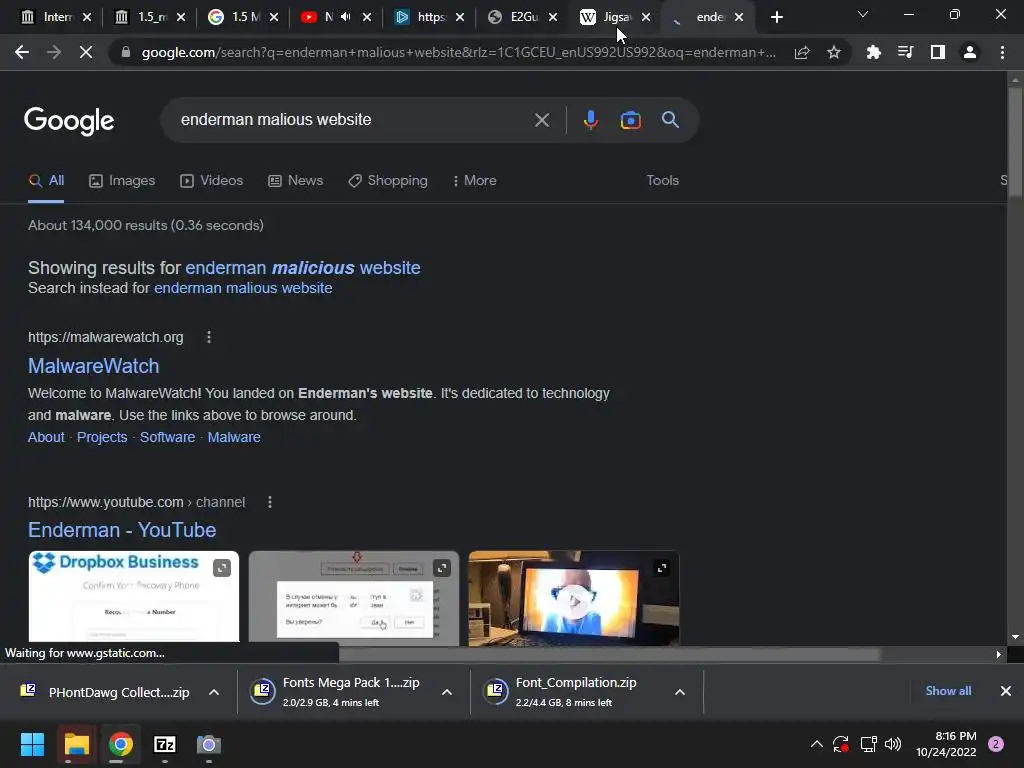Open the Software sitelink
1024x768 pixels.
pyautogui.click(x=167, y=438)
